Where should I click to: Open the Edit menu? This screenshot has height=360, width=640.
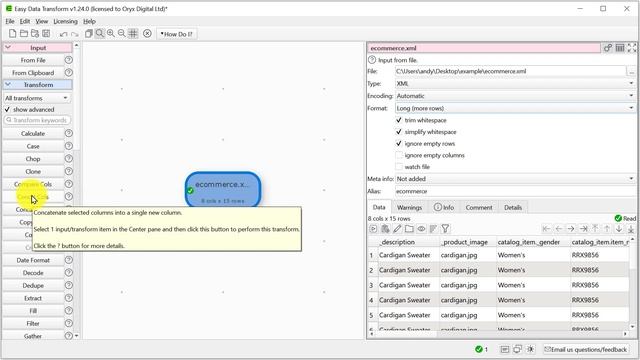click(x=25, y=21)
